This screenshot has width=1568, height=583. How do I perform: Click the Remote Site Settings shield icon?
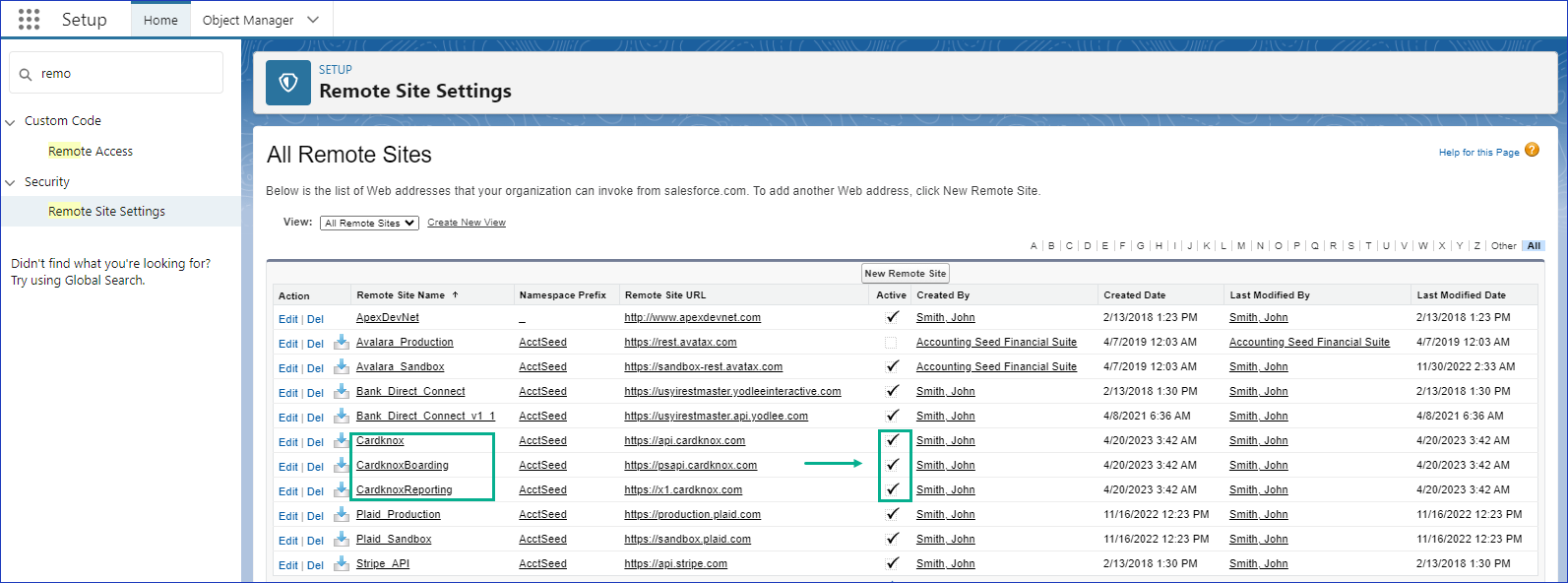coord(288,83)
